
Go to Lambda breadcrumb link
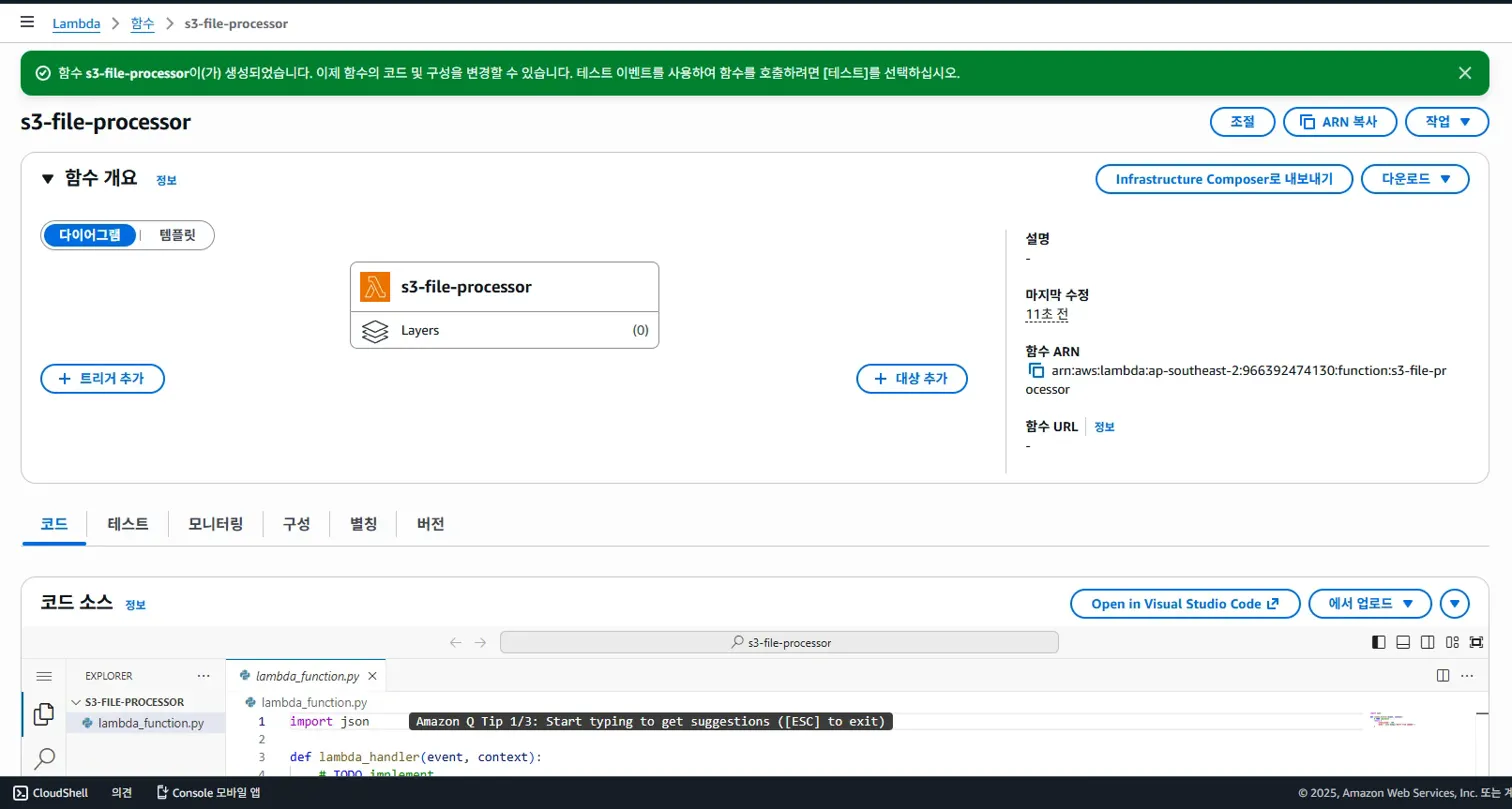tap(76, 23)
